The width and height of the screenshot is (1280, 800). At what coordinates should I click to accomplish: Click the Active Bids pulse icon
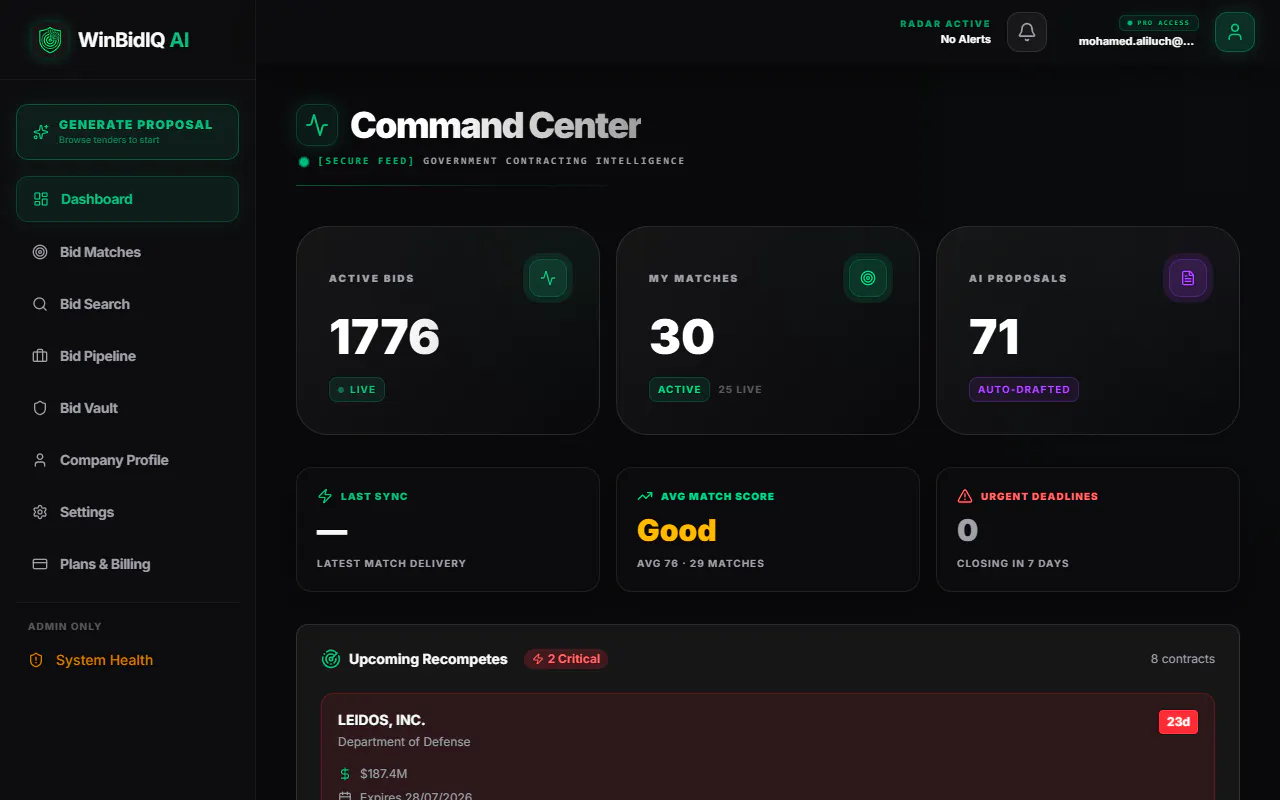(548, 278)
